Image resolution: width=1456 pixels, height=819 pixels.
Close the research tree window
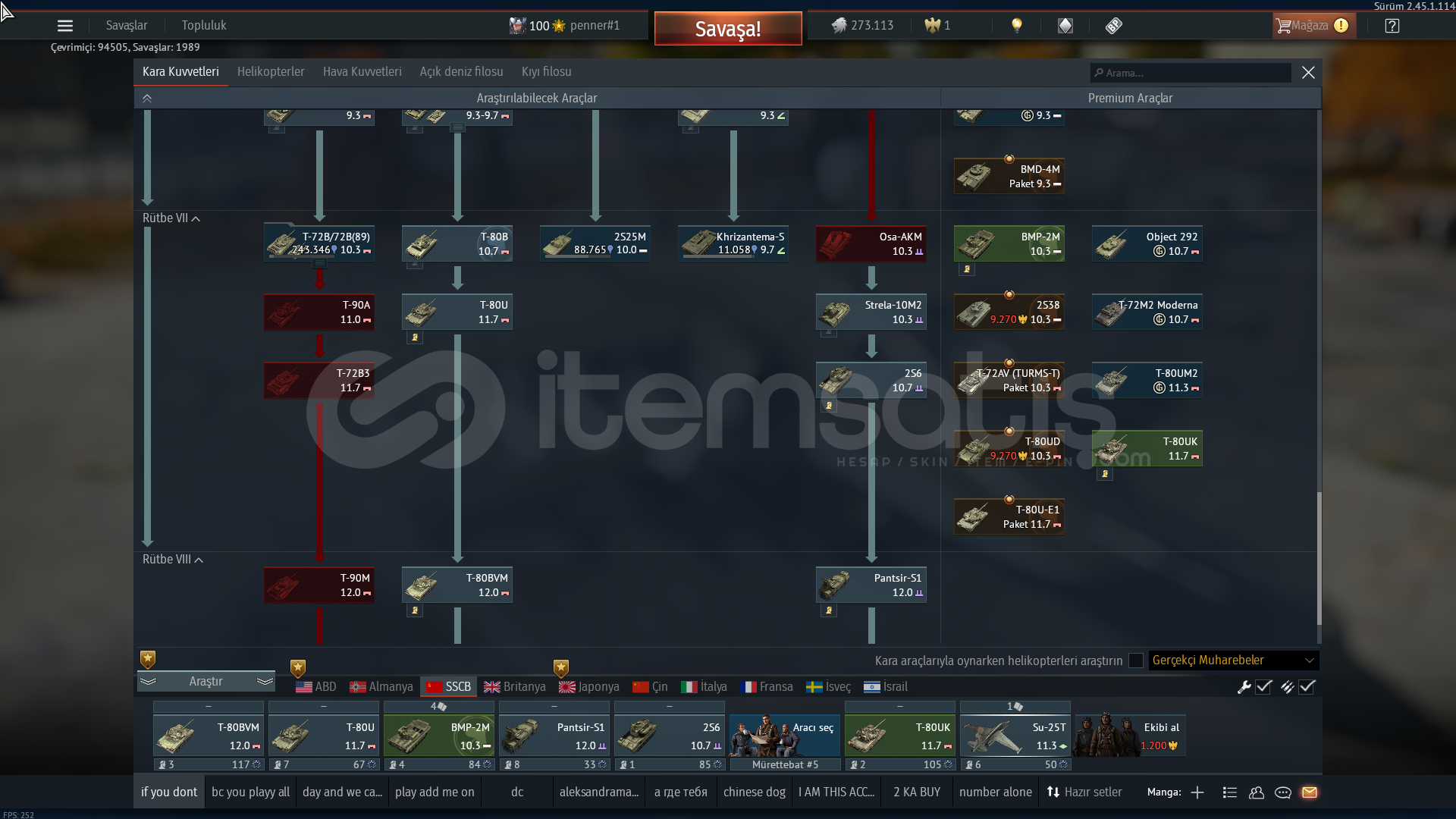1308,73
